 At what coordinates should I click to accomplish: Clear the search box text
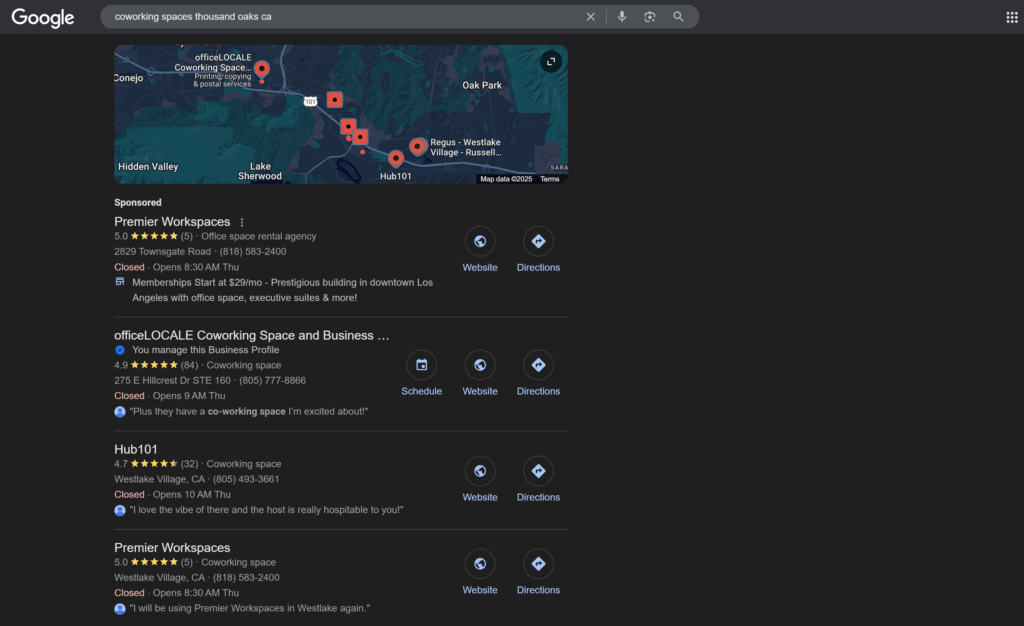tap(590, 17)
